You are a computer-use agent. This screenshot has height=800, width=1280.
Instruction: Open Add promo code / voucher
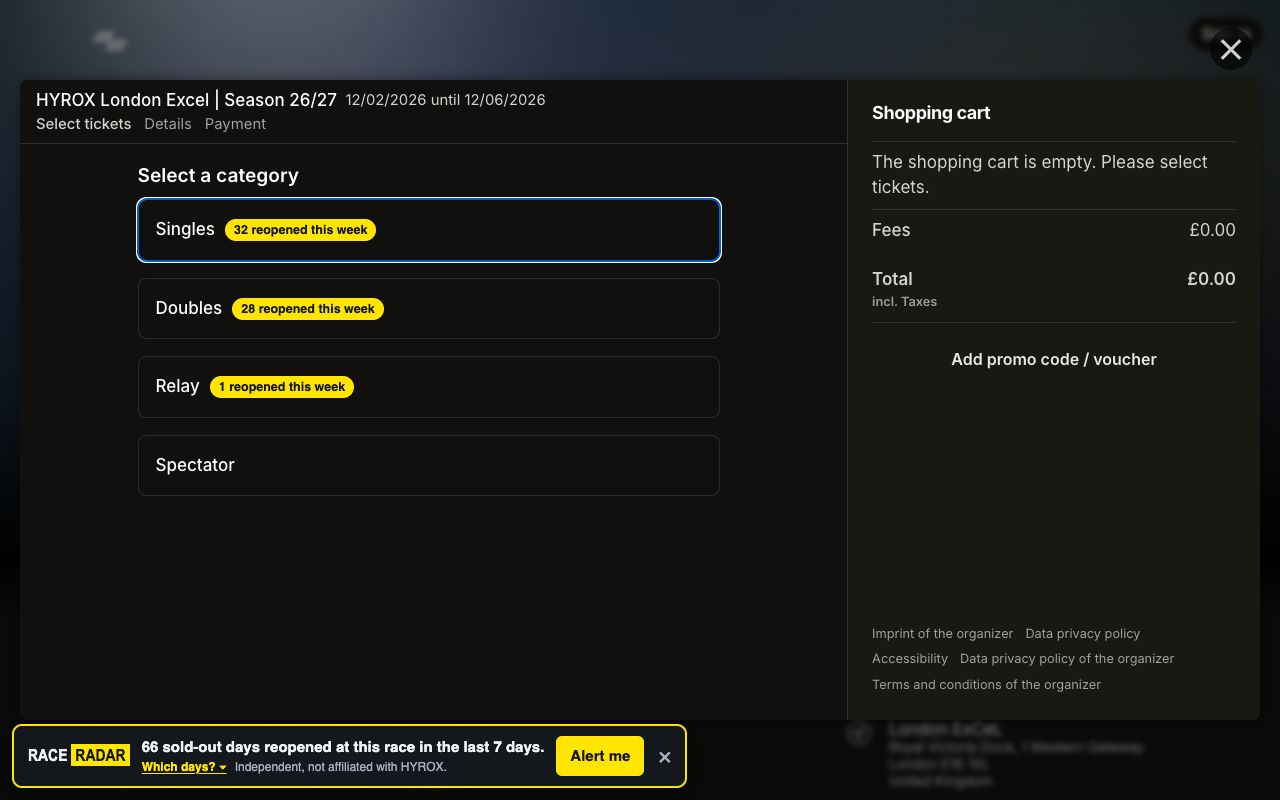tap(1054, 359)
